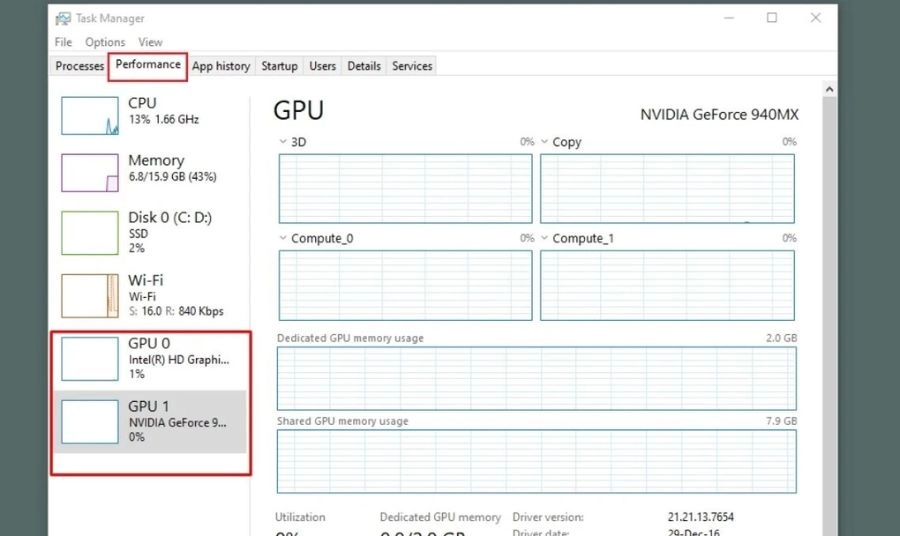Screen dimensions: 900x536
Task: Click the Shared GPU memory usage graph
Action: click(x=537, y=461)
